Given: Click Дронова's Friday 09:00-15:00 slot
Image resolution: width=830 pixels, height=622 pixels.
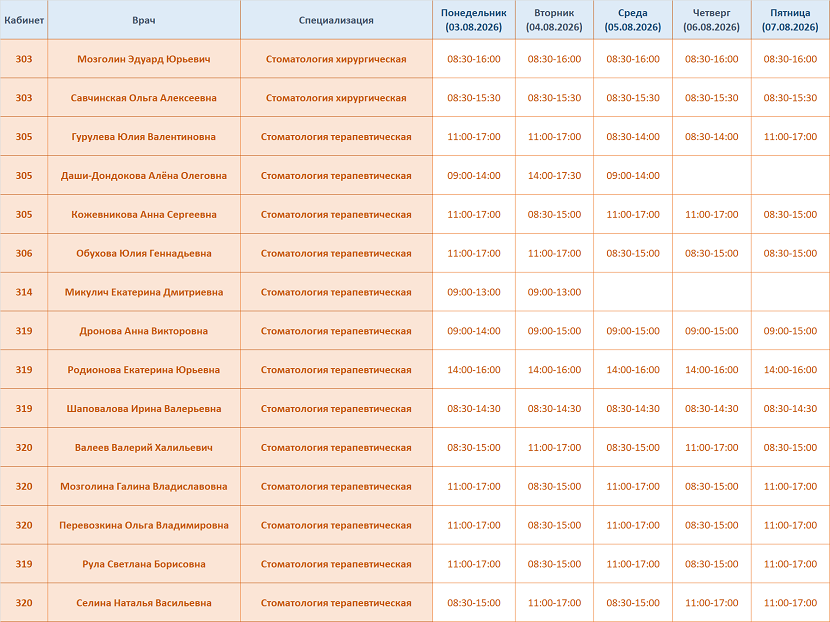Looking at the screenshot, I should 790,331.
